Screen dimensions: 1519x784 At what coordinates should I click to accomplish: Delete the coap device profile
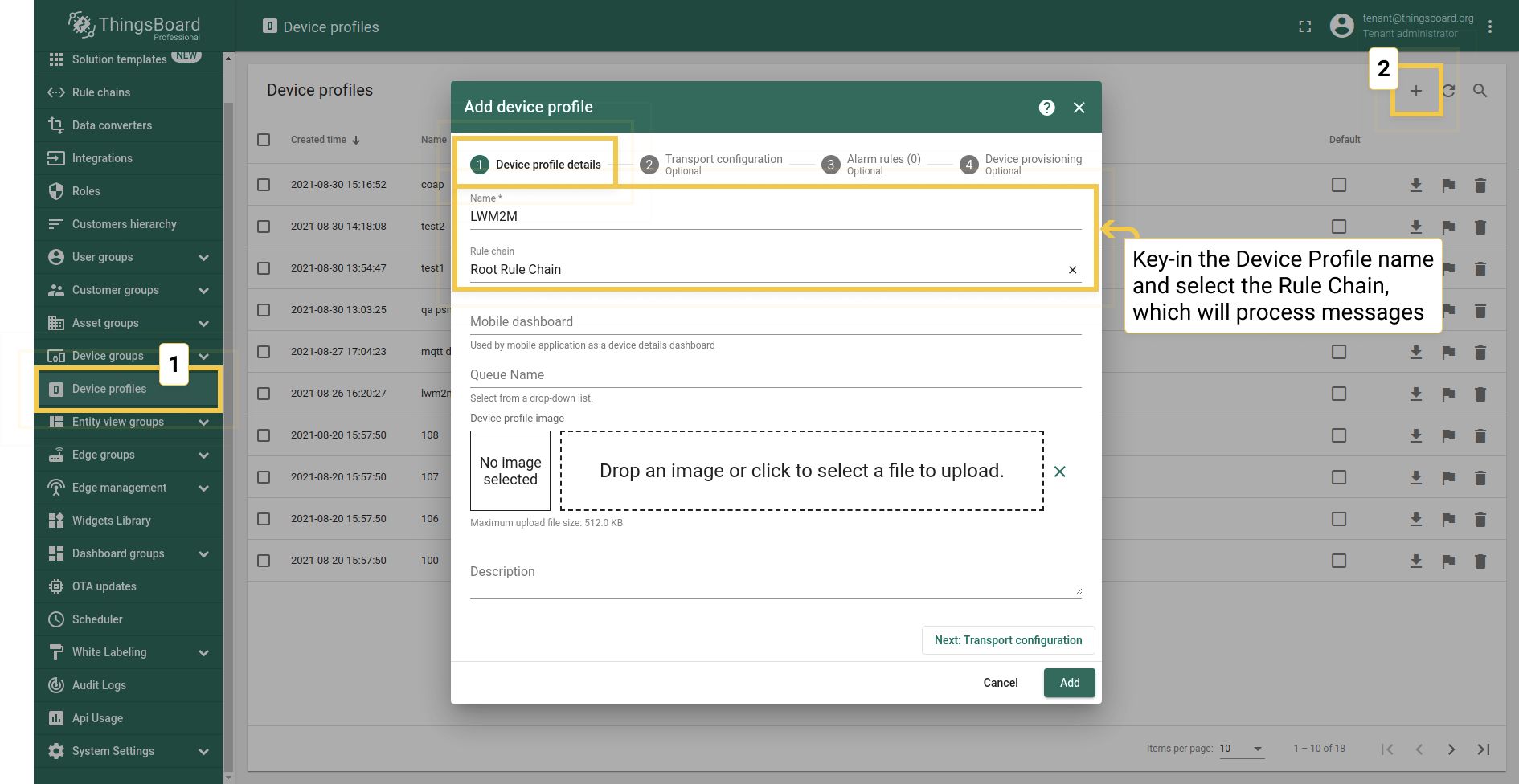[1480, 186]
